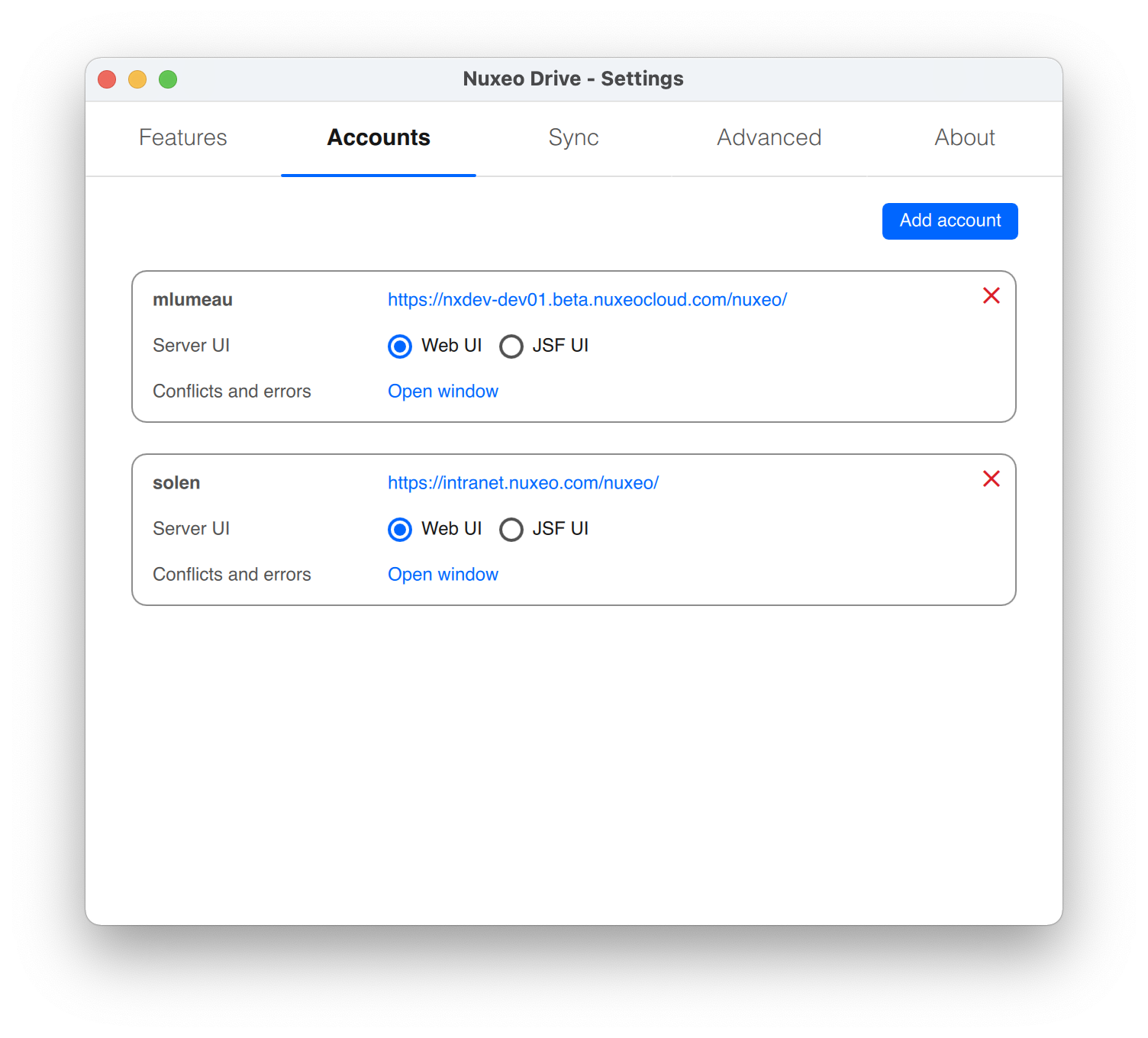Open nxdev-dev01.beta.nuxeocloud.com server link
Viewport: 1148px width, 1038px height.
[x=587, y=300]
